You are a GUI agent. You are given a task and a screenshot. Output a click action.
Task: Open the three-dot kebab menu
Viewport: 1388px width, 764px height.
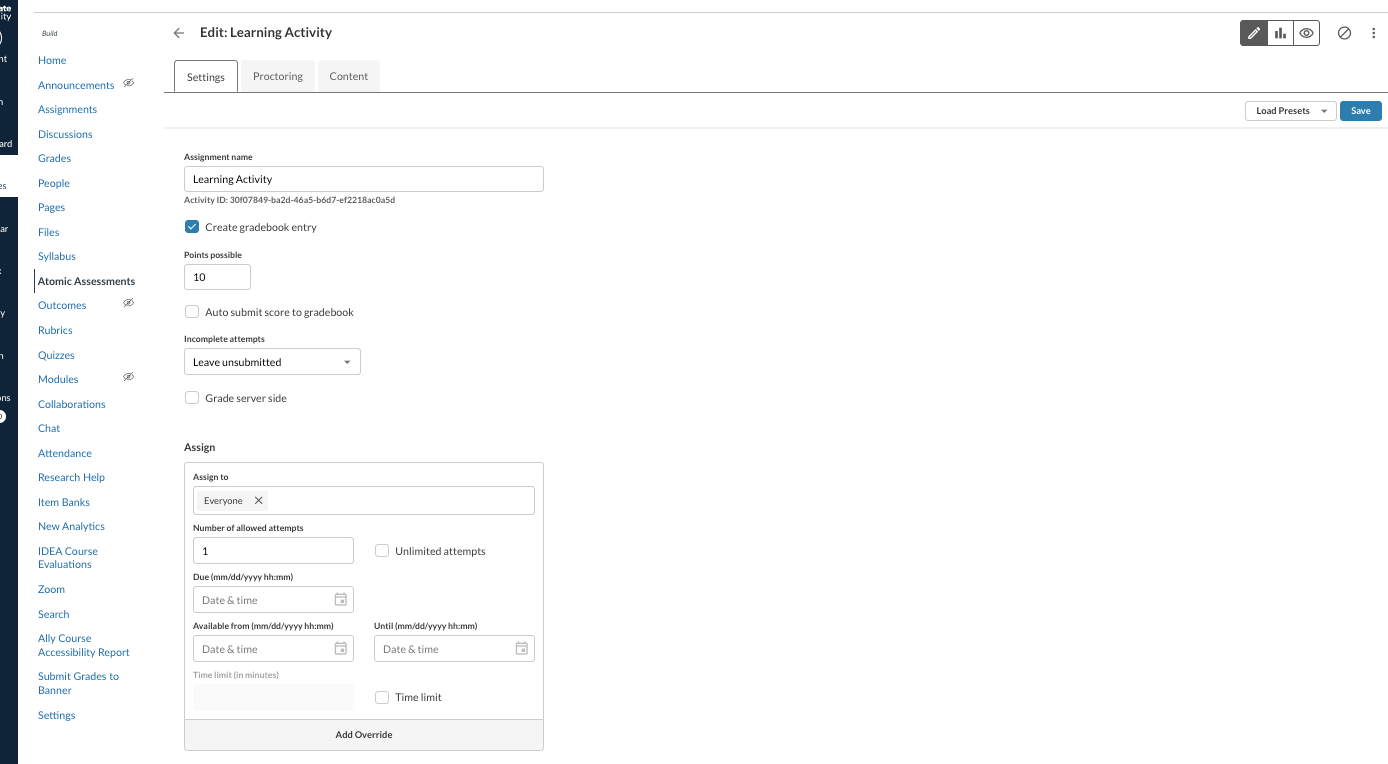(x=1373, y=32)
